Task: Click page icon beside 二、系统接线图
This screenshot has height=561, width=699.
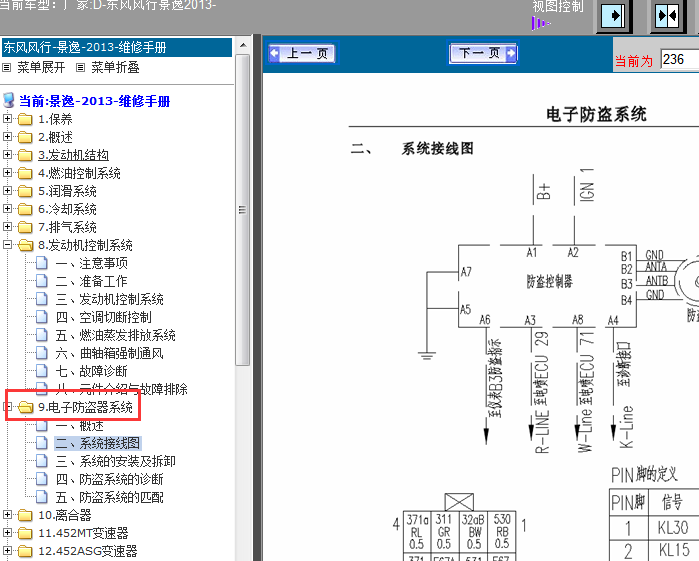Action: click(41, 442)
